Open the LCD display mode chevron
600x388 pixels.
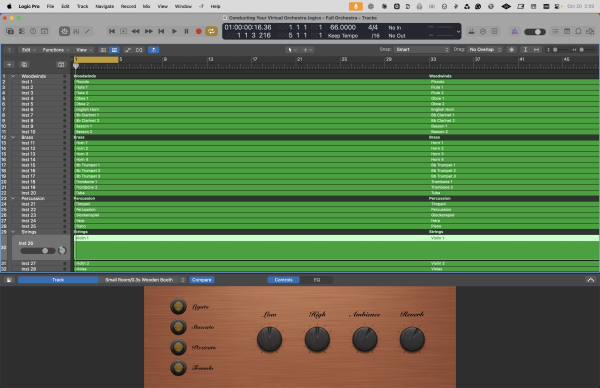click(x=458, y=32)
